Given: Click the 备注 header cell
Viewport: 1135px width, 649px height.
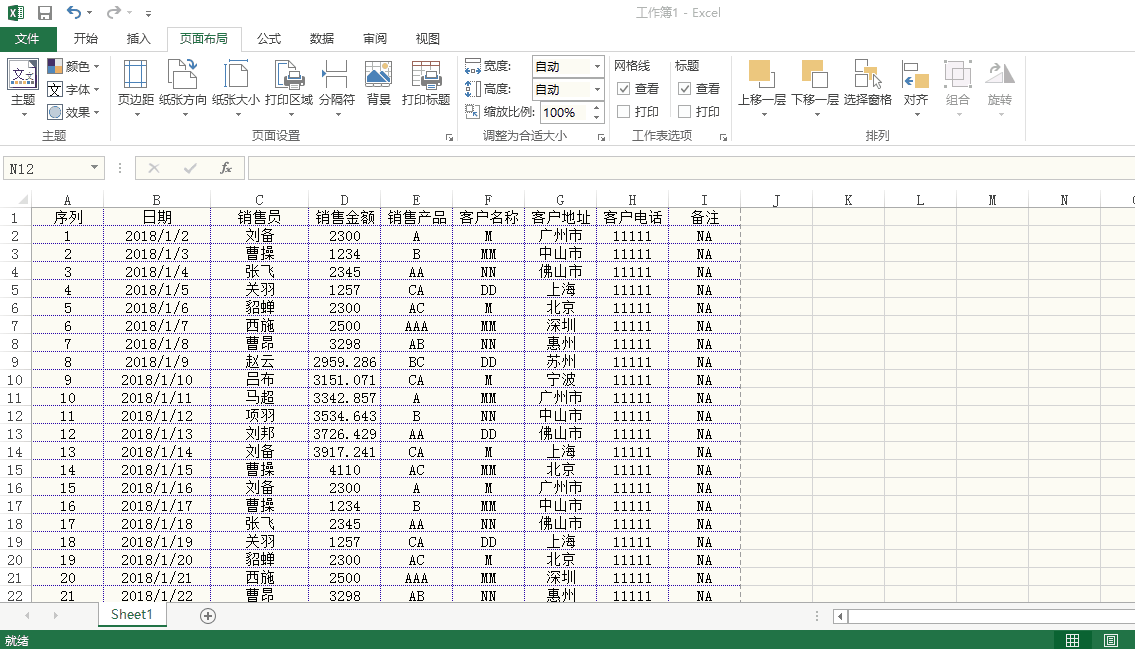Looking at the screenshot, I should click(704, 217).
